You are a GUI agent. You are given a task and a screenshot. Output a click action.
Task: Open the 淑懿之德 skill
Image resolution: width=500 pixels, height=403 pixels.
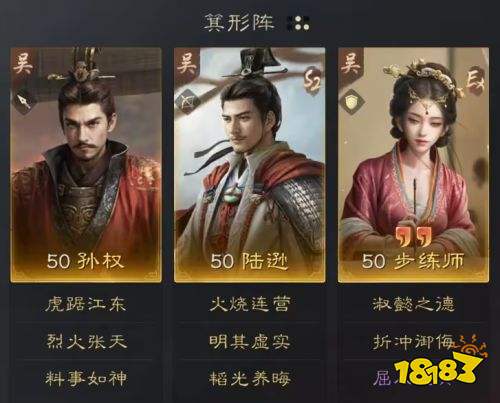(x=414, y=304)
